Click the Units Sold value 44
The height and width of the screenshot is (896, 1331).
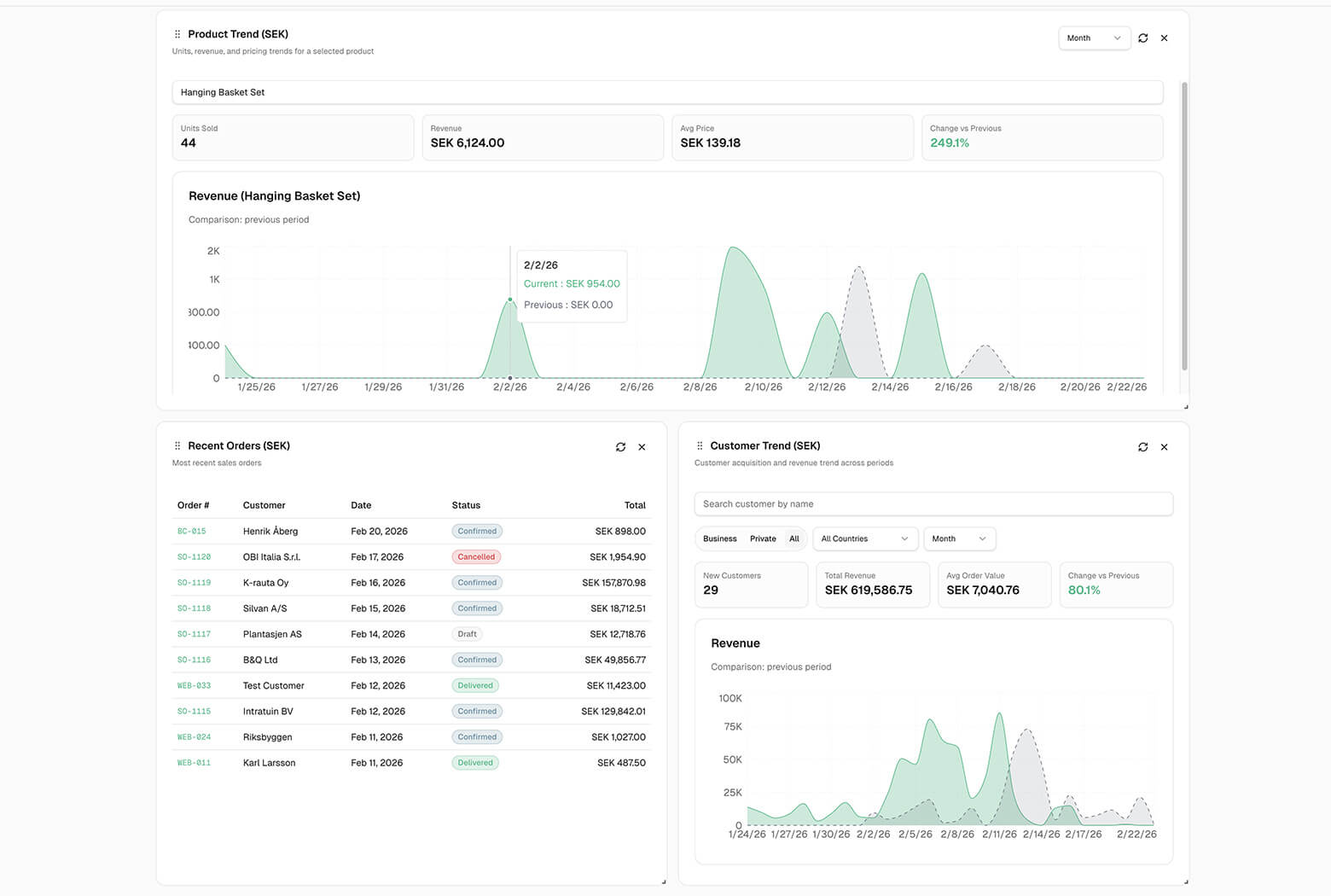coord(189,143)
